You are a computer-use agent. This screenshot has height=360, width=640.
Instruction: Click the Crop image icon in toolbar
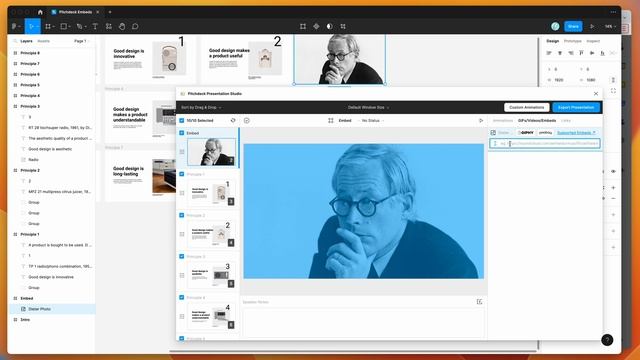(x=343, y=27)
